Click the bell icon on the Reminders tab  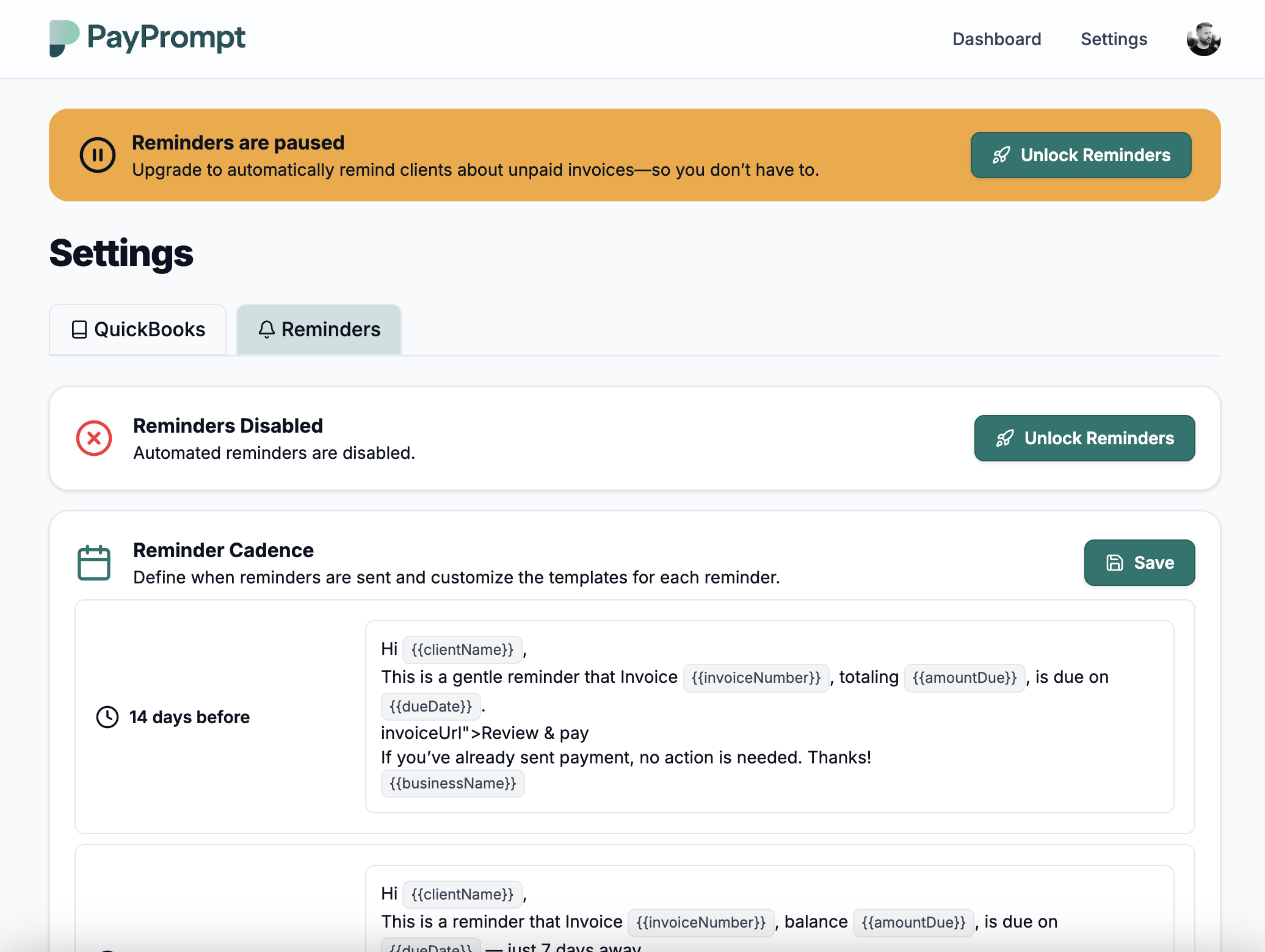[266, 330]
